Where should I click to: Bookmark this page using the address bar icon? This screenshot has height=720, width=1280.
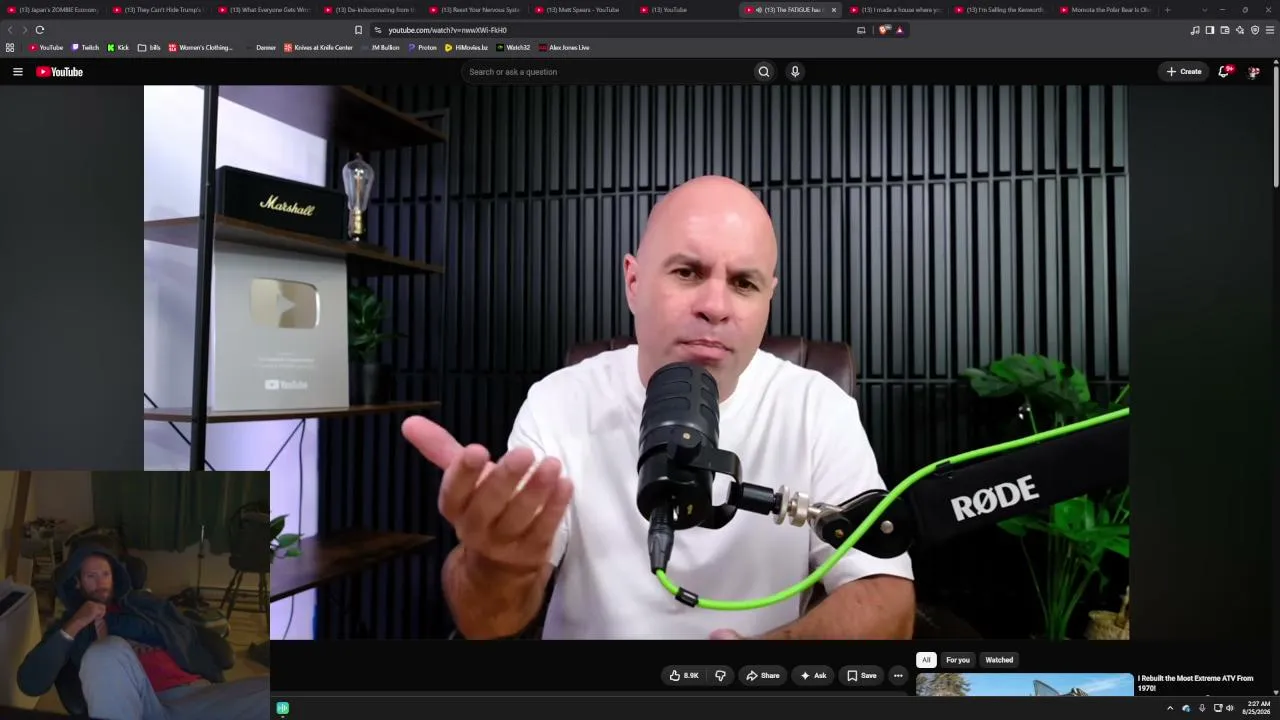359,30
